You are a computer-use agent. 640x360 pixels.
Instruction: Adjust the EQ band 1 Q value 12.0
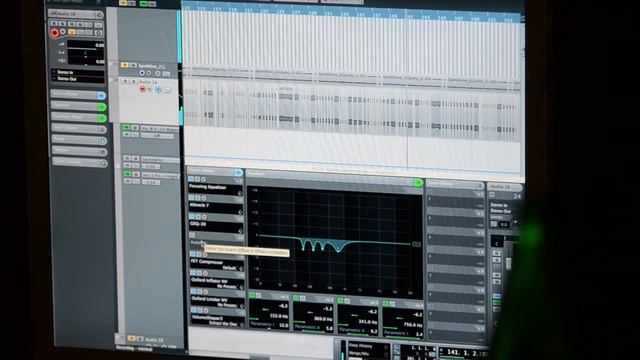click(x=283, y=325)
